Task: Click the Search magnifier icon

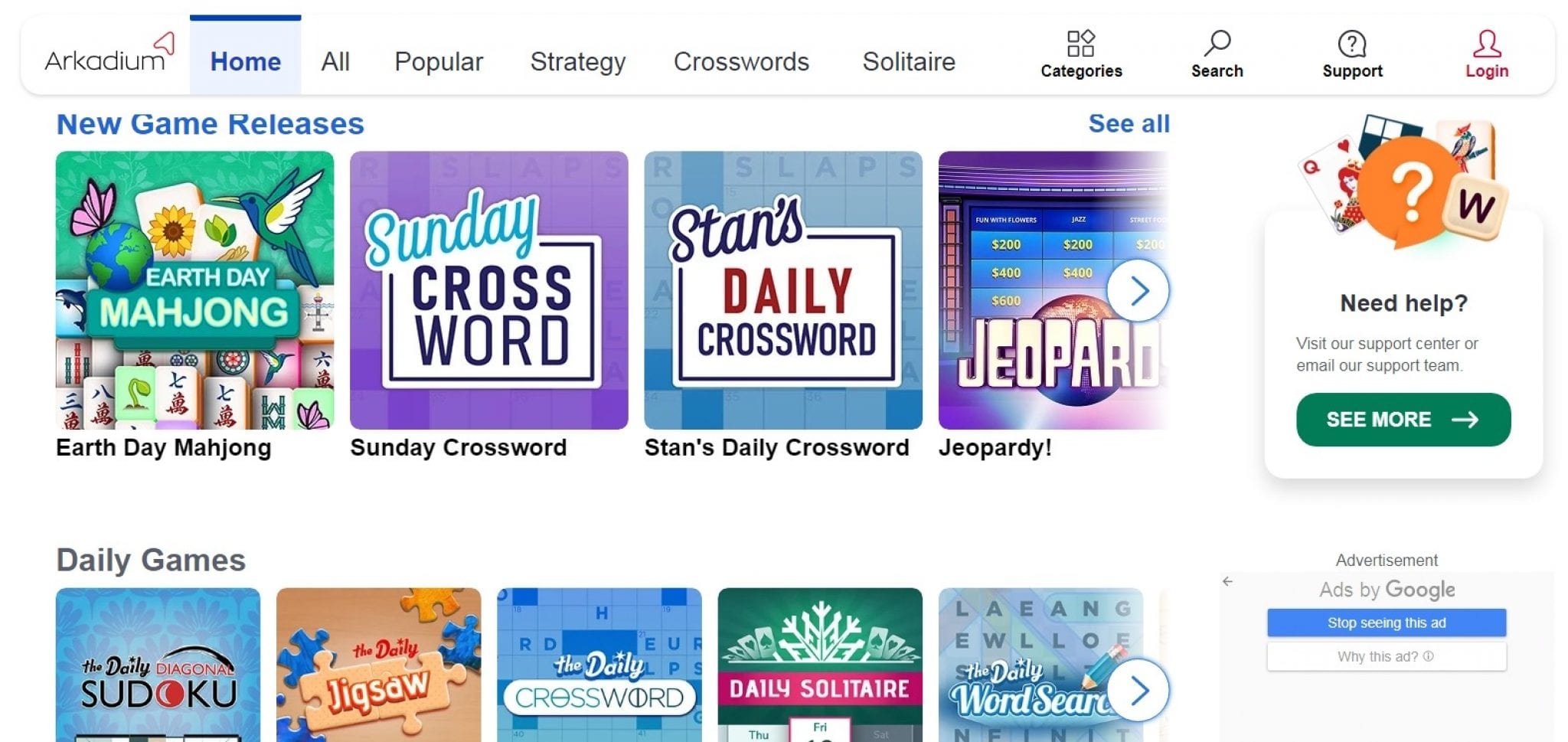Action: tap(1217, 44)
